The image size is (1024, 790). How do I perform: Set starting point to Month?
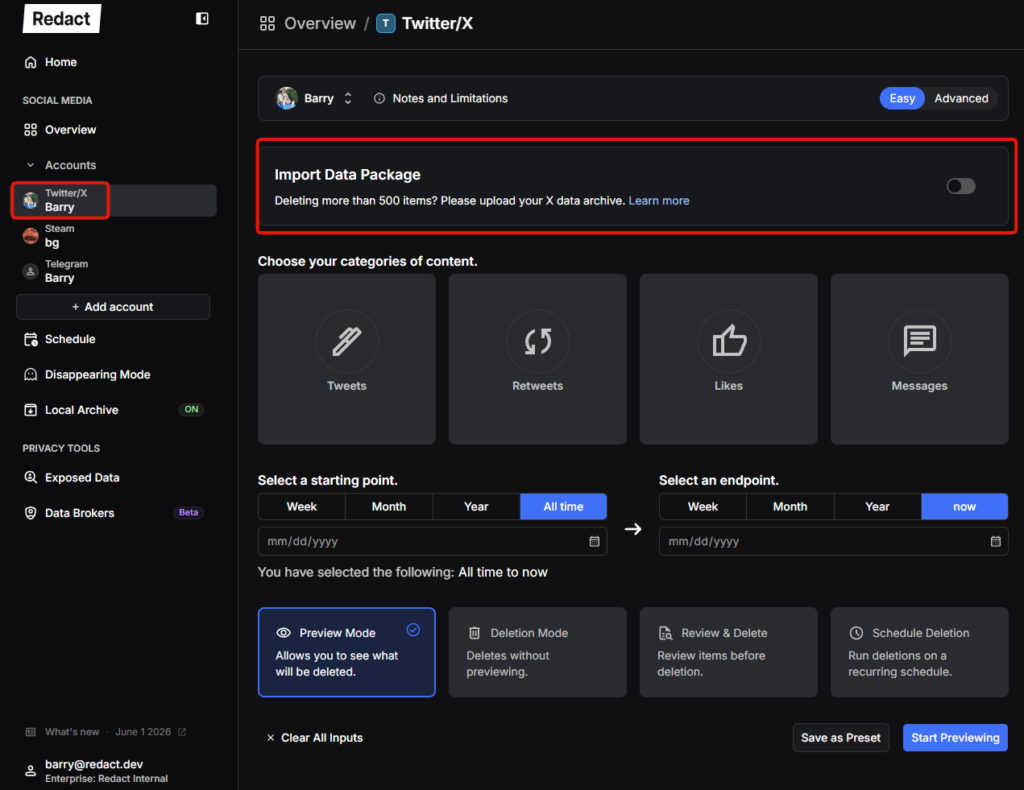click(389, 507)
